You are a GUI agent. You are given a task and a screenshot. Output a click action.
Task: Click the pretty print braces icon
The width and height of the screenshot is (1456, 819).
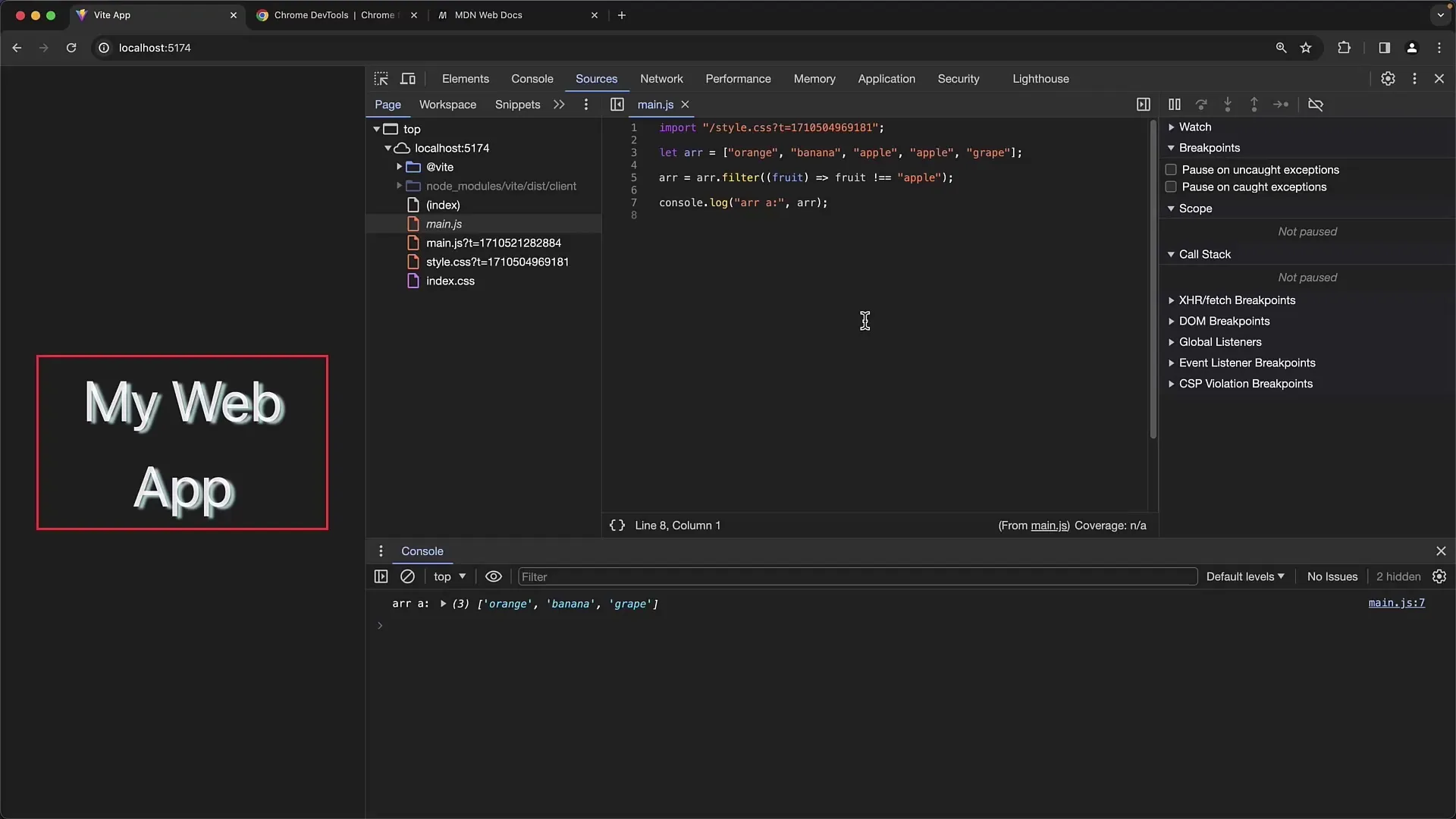pyautogui.click(x=617, y=526)
